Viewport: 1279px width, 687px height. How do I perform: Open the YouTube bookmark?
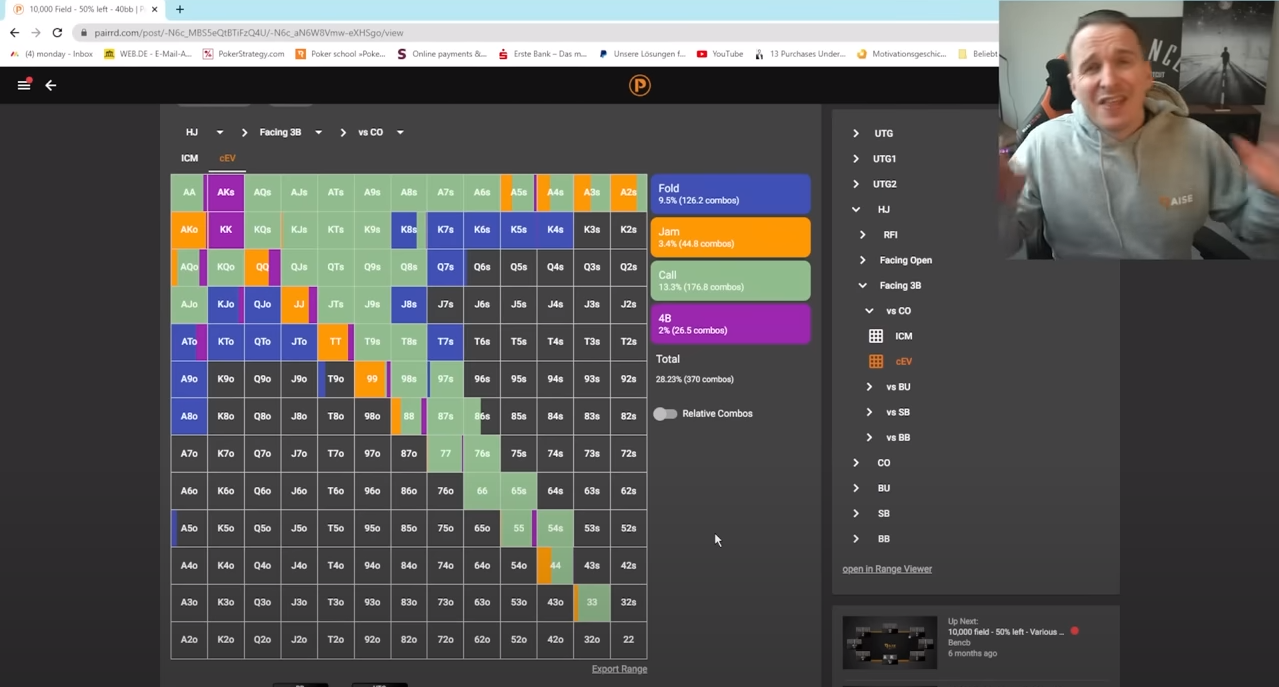(719, 54)
